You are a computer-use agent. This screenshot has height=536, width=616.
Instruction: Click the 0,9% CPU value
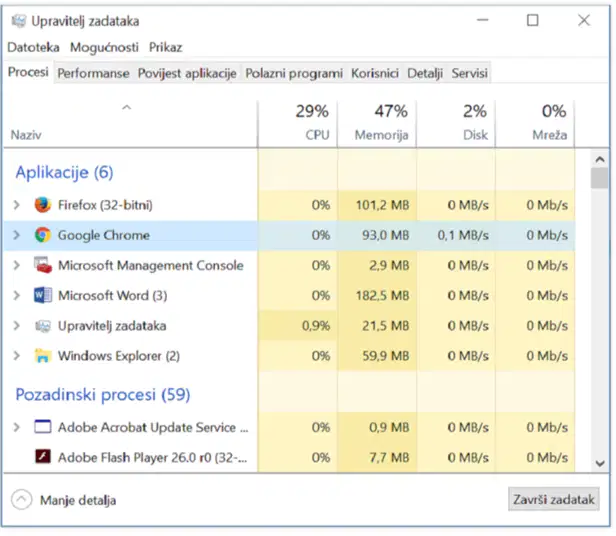click(316, 325)
